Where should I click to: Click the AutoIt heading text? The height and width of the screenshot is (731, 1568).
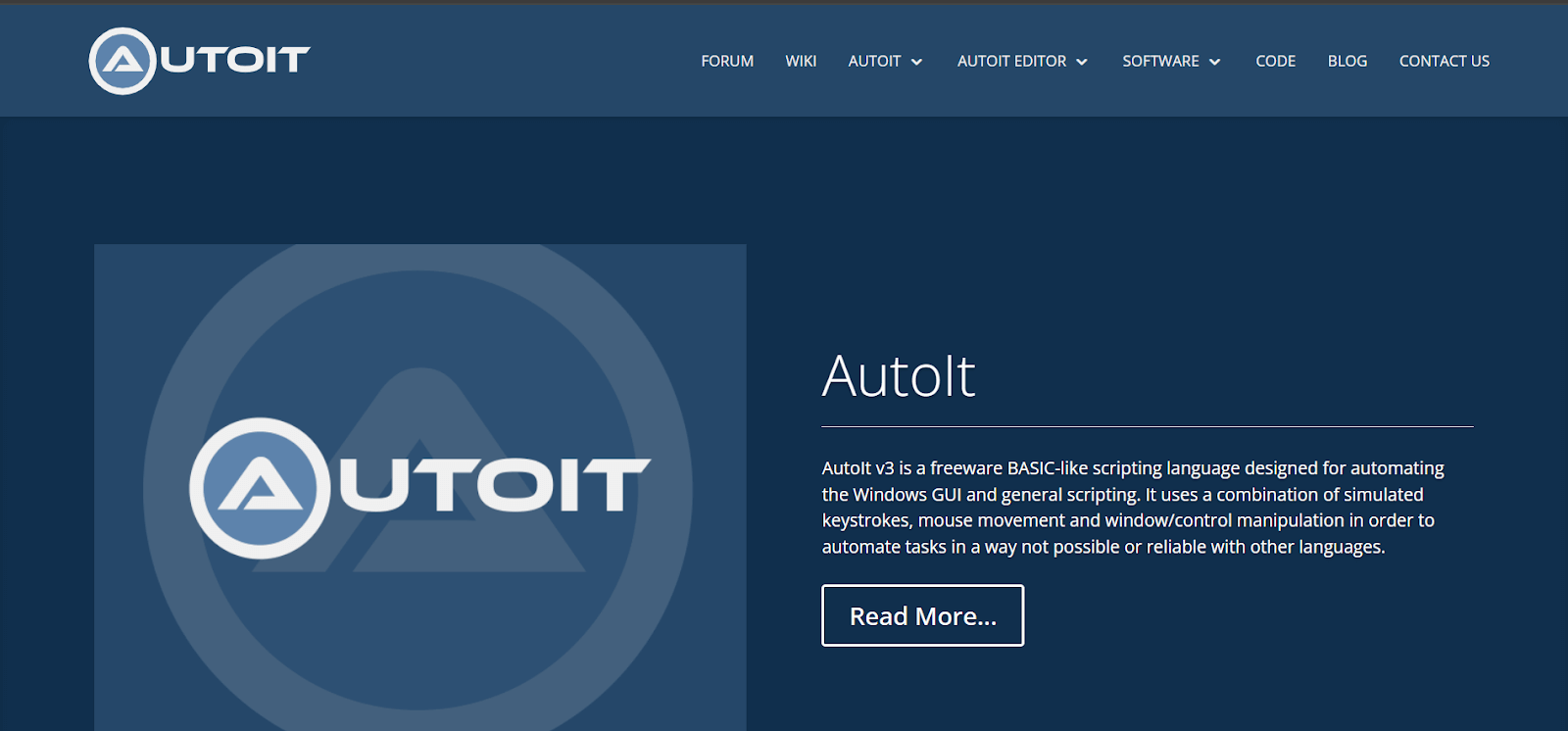click(899, 375)
